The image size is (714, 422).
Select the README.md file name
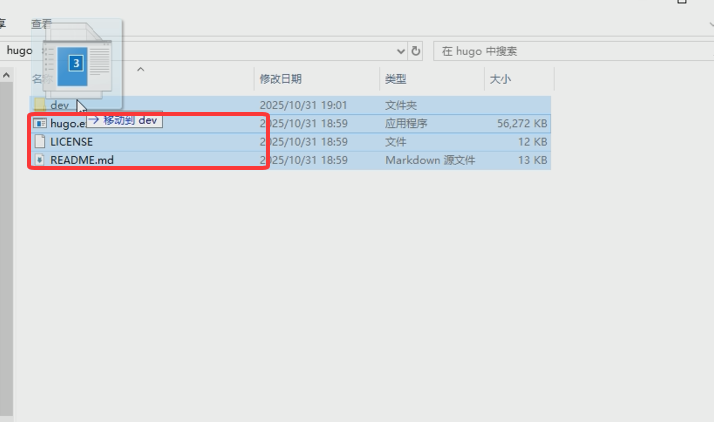(x=82, y=160)
